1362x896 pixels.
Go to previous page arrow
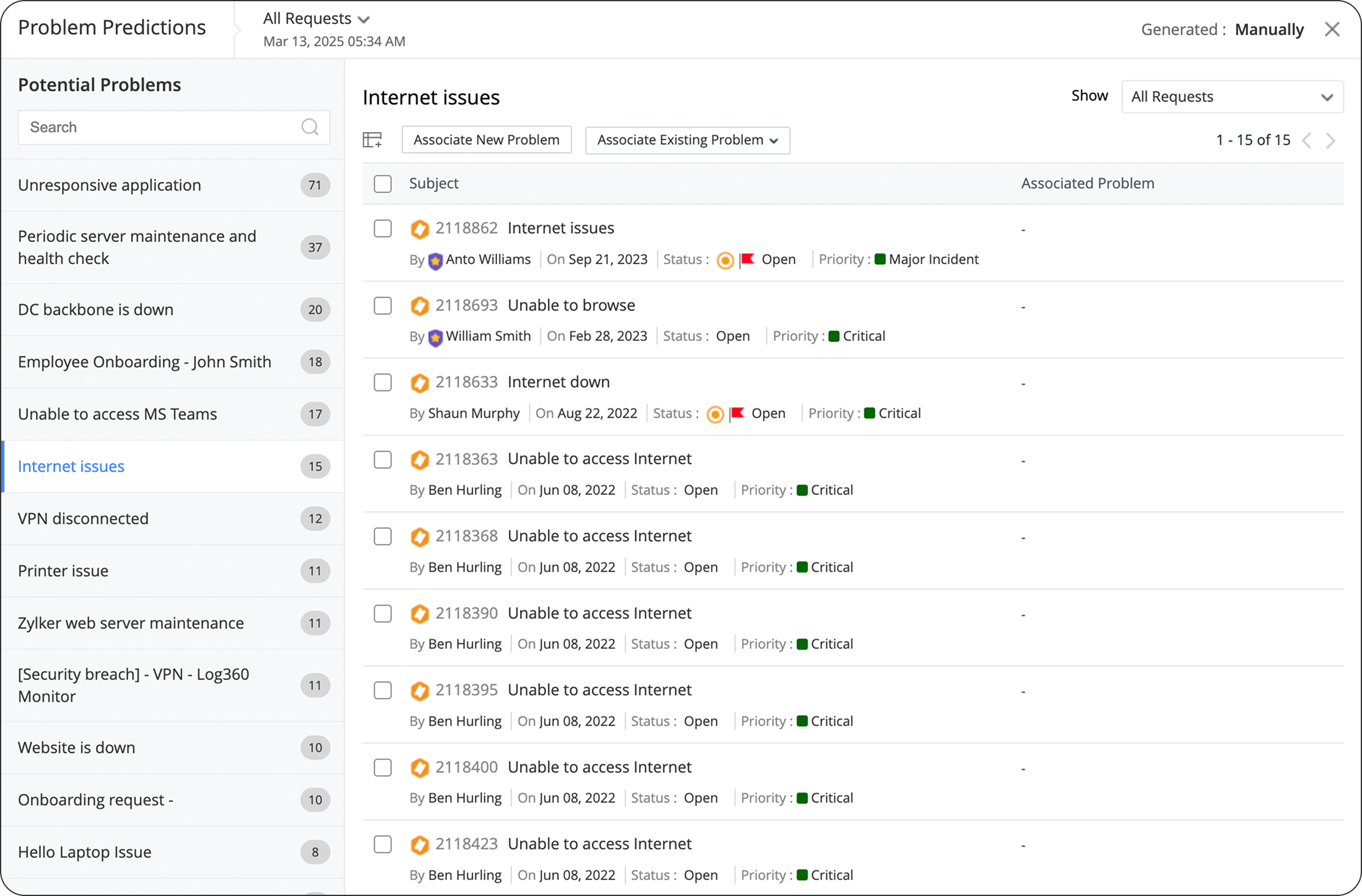click(x=1307, y=140)
